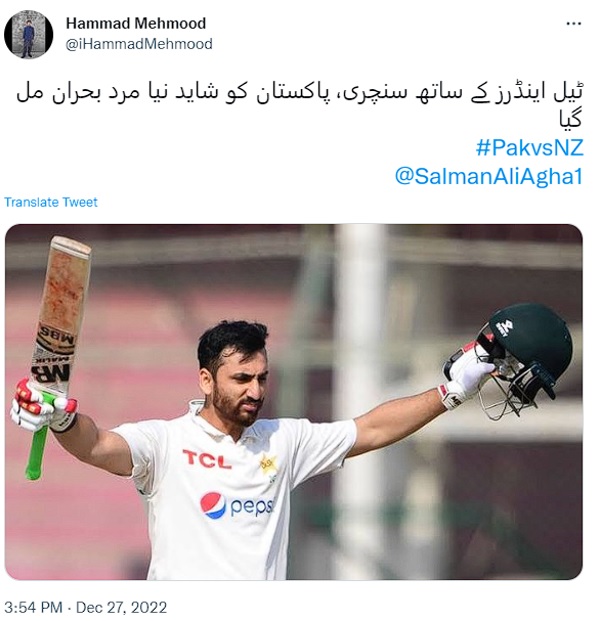
Task: Open the @iHammadMehmood handle link
Action: [x=139, y=44]
